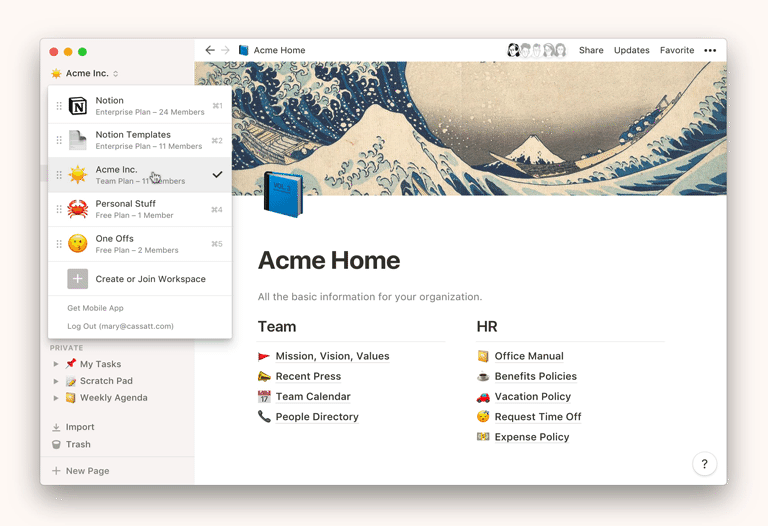Toggle Favorite for this page

tap(676, 50)
